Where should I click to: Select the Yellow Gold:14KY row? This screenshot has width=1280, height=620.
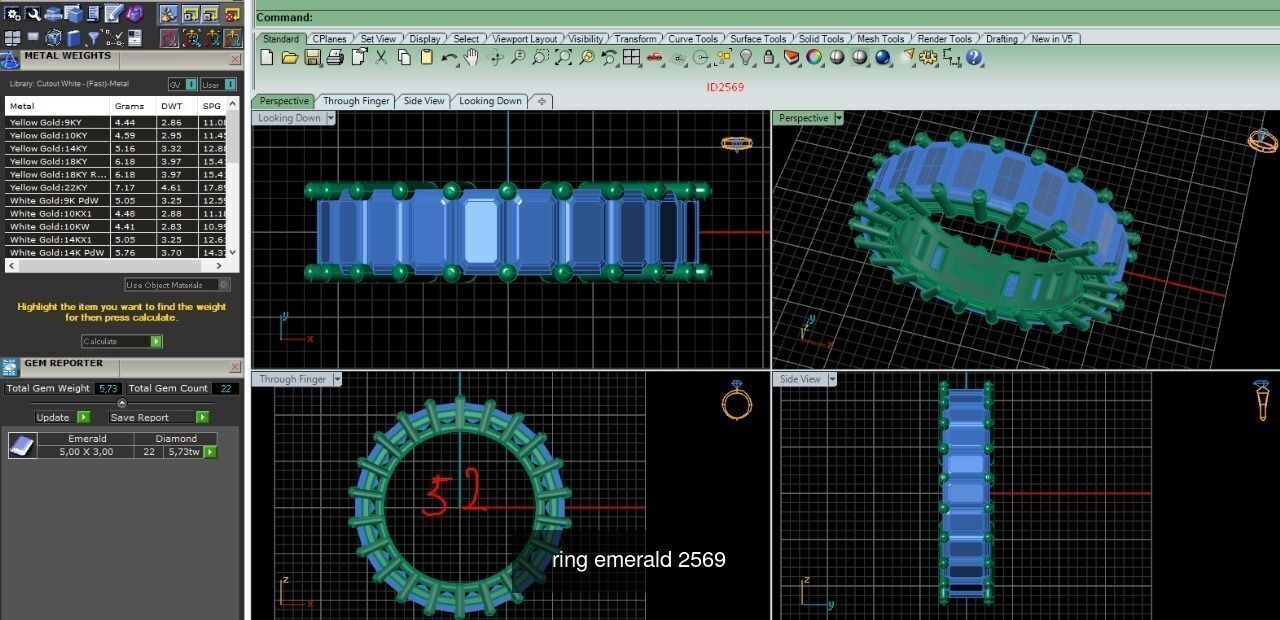(x=117, y=148)
